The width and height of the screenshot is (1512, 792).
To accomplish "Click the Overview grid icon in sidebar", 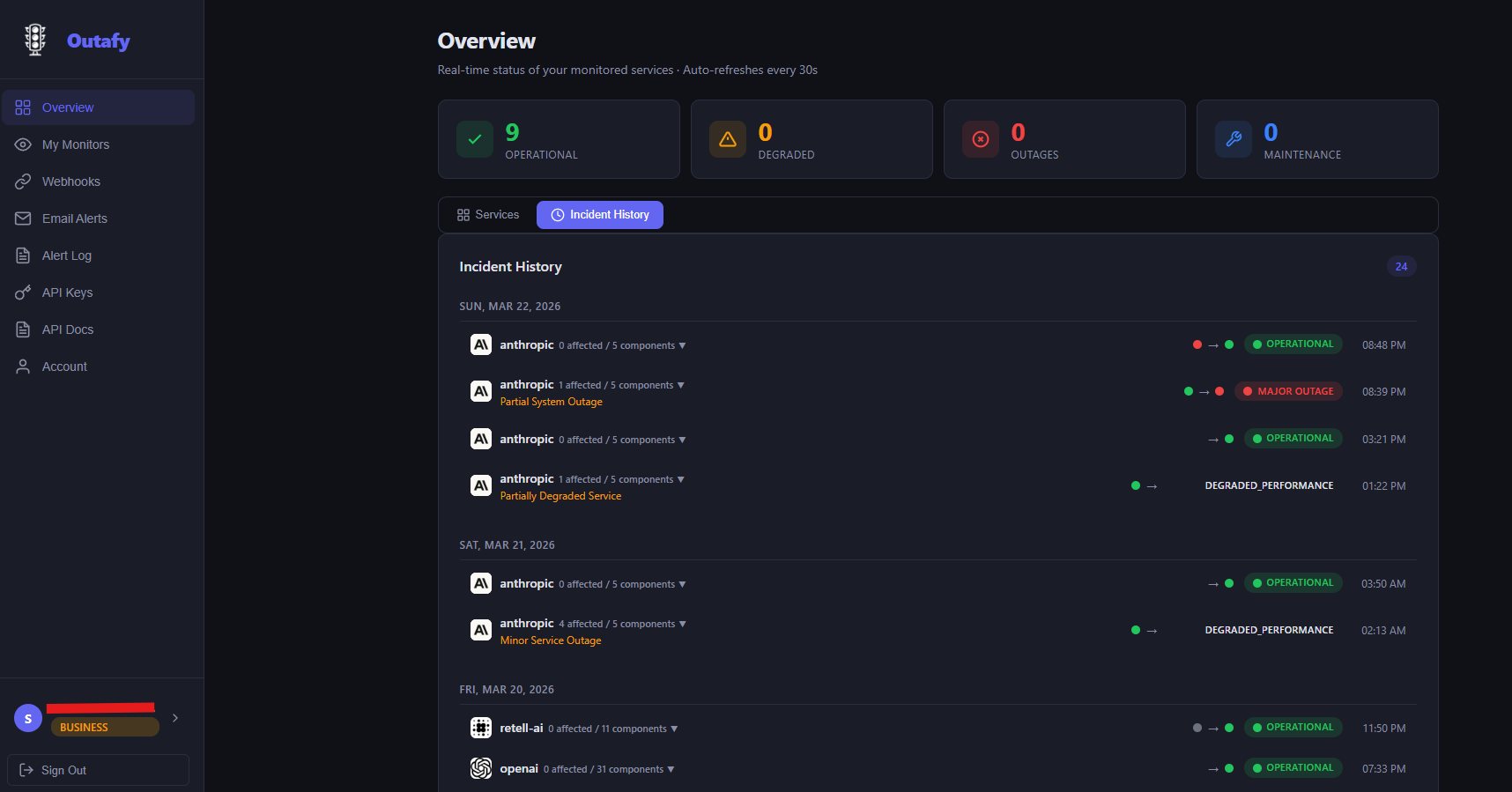I will [x=23, y=107].
